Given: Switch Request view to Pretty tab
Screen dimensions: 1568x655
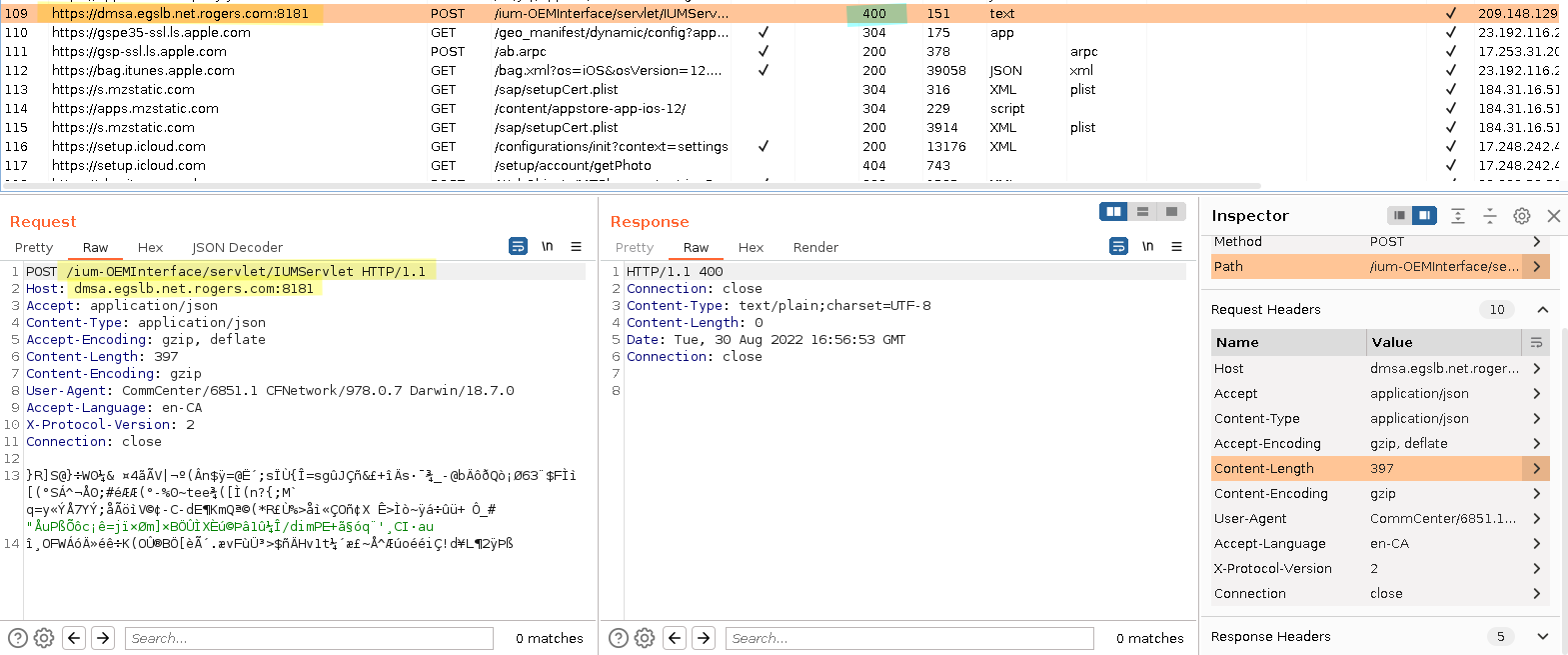Looking at the screenshot, I should tap(34, 247).
